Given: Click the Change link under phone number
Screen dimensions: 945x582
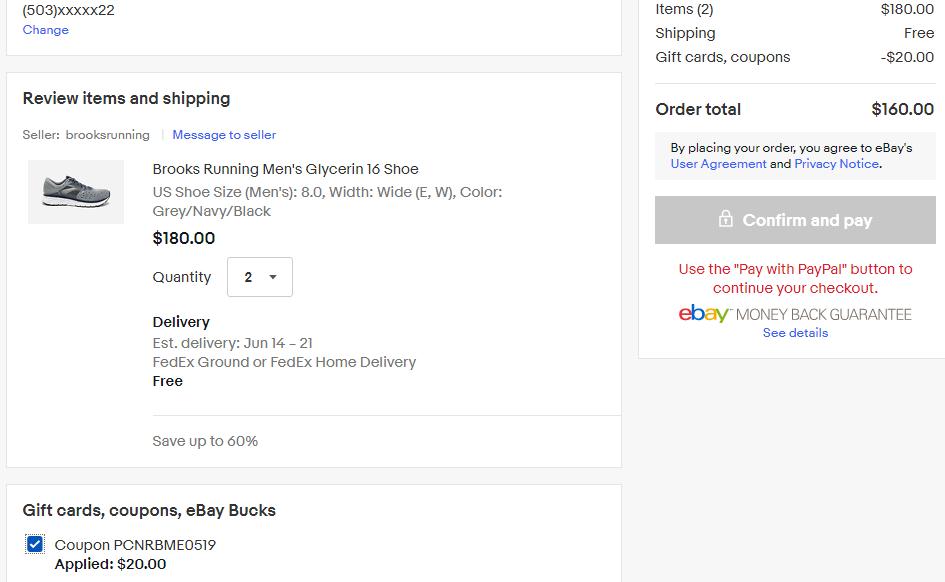Looking at the screenshot, I should (x=46, y=30).
